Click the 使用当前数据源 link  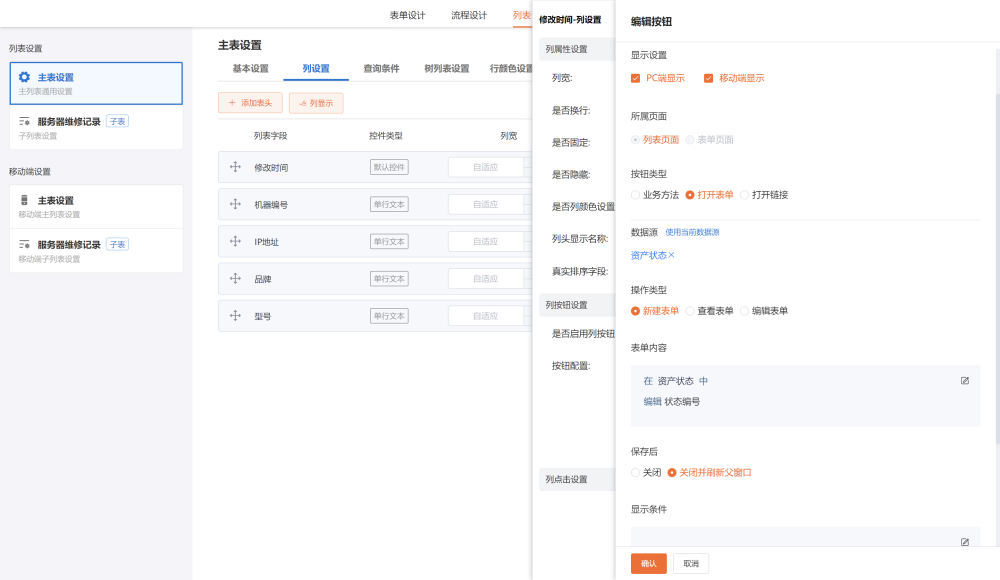point(692,232)
